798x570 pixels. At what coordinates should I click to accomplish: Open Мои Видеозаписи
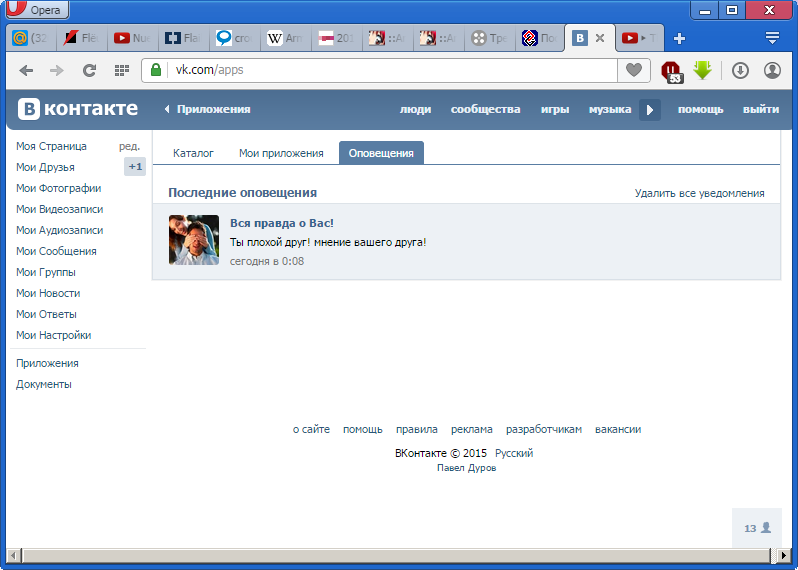[60, 209]
